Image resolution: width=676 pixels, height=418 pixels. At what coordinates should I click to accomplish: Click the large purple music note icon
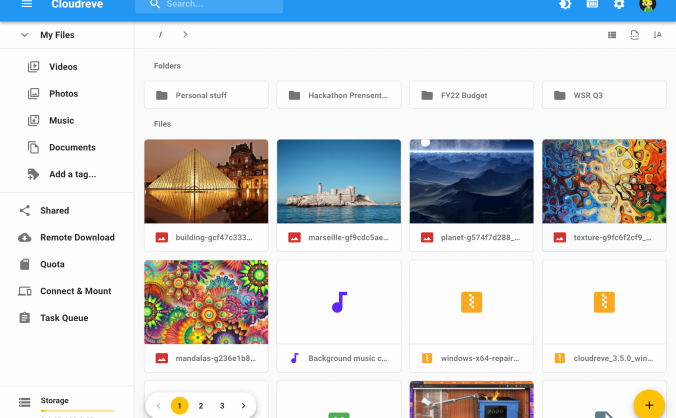(x=339, y=302)
